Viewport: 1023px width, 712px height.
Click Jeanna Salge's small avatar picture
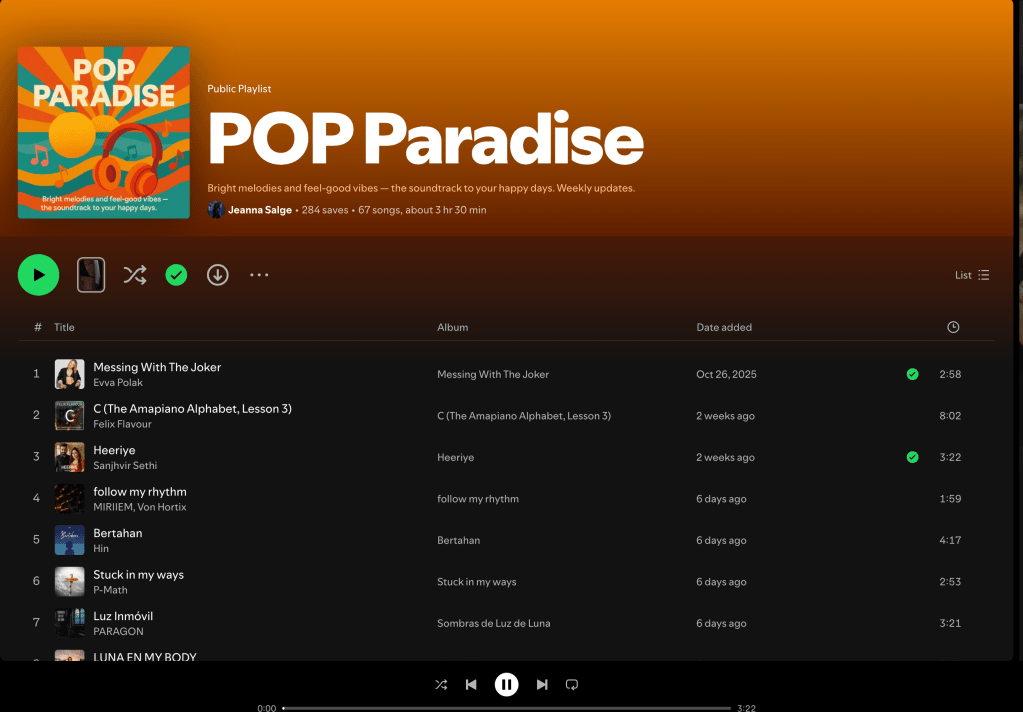click(x=216, y=209)
